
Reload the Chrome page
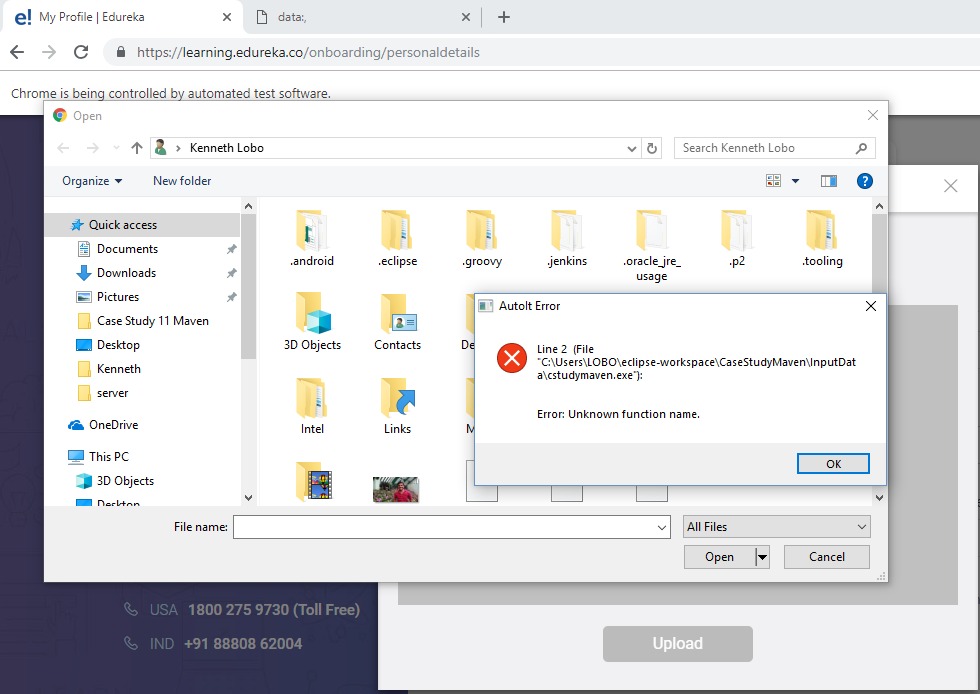click(81, 52)
